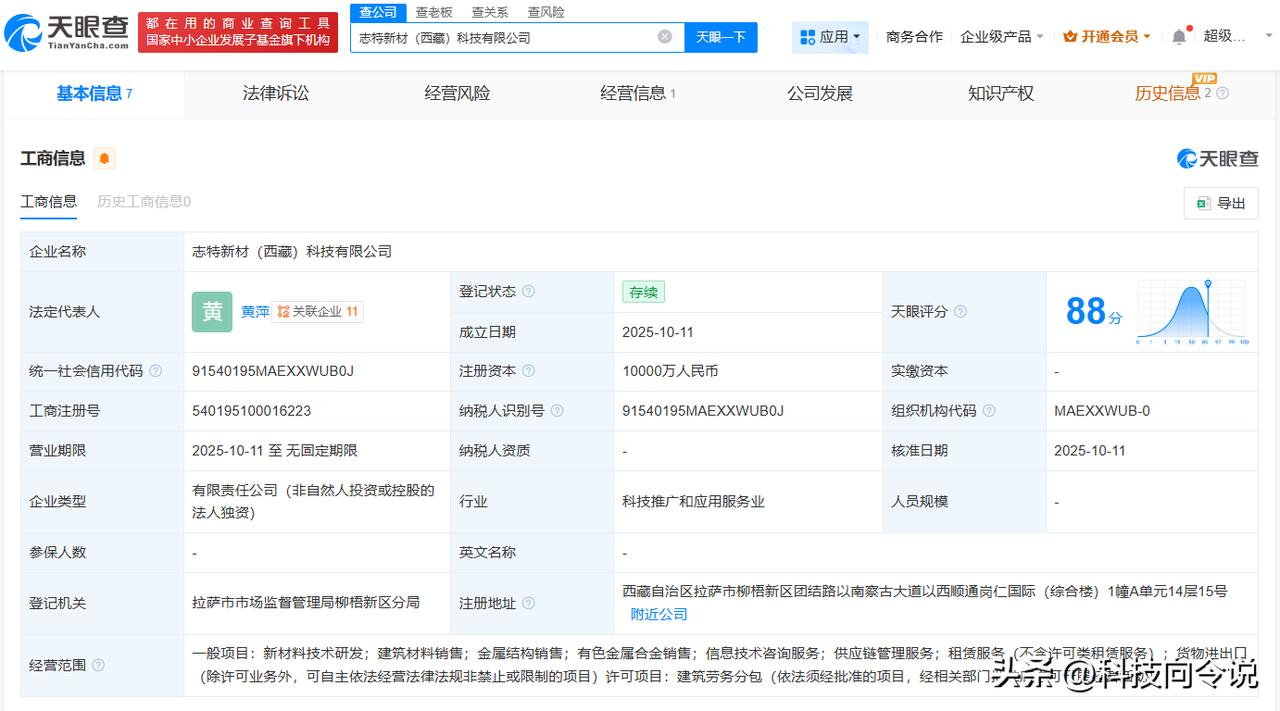Screen dimensions: 1280x711
Task: Switch to the 法律诉讼 tab
Action: tap(276, 93)
